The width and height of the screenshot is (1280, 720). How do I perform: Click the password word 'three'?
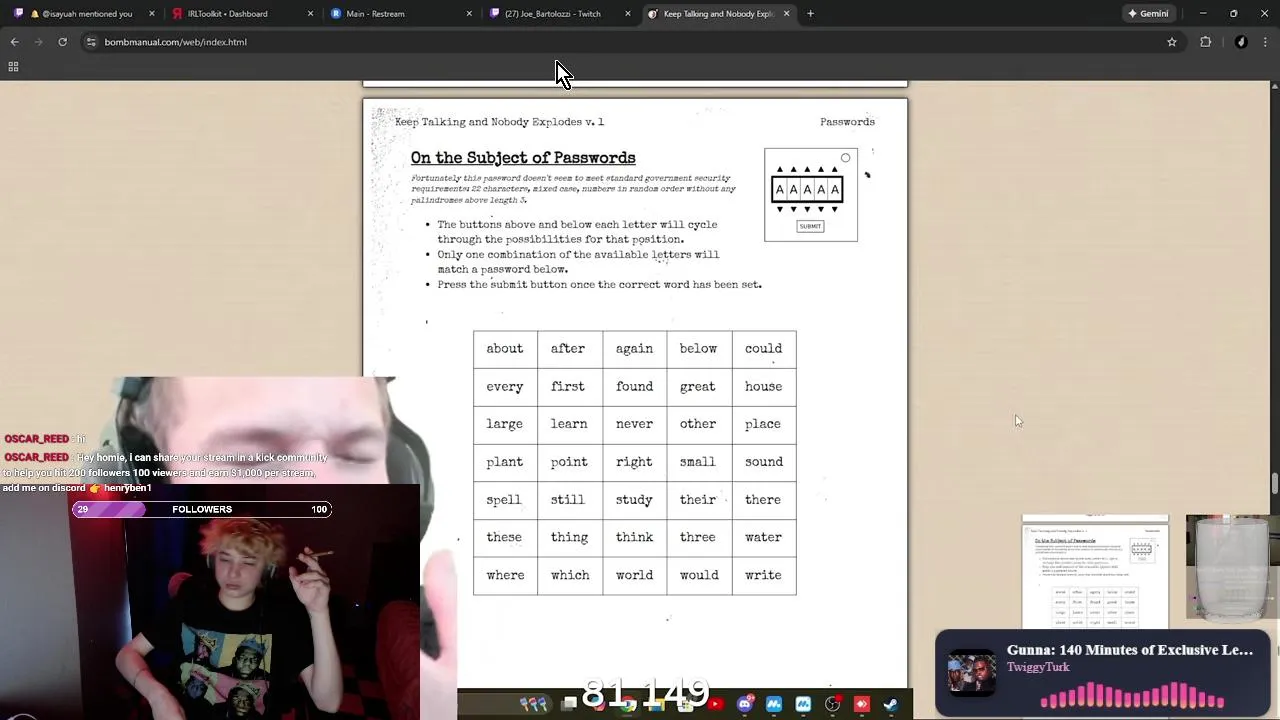(x=697, y=538)
